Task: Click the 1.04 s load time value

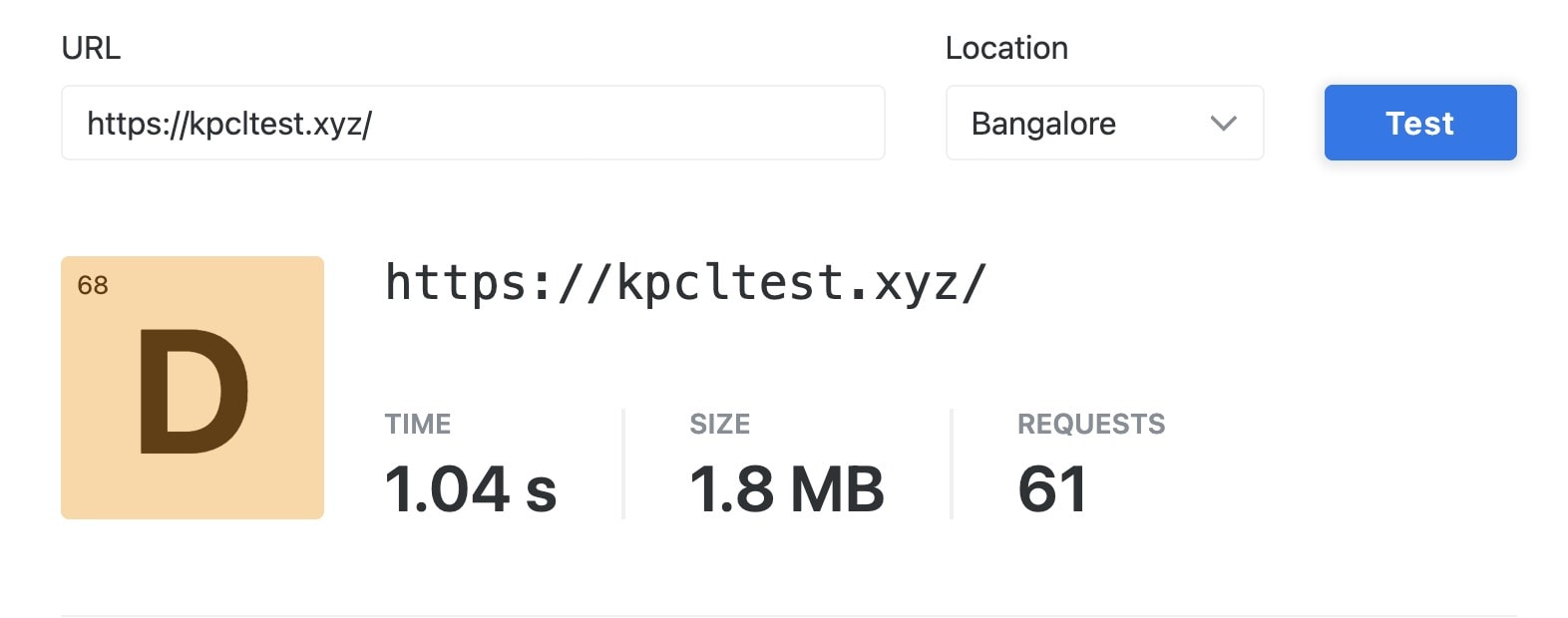Action: pyautogui.click(x=471, y=489)
